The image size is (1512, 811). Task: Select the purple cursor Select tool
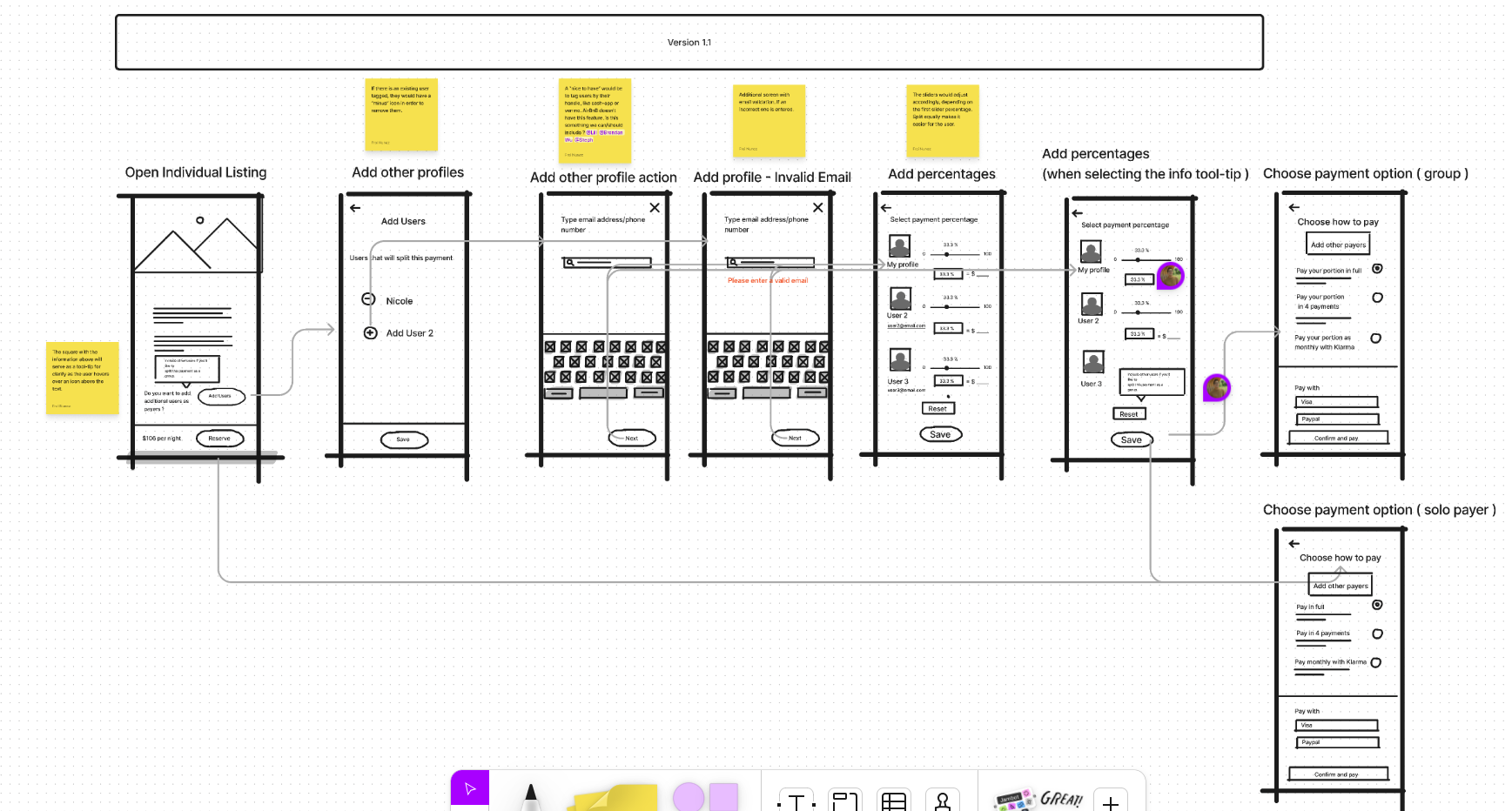pos(470,788)
